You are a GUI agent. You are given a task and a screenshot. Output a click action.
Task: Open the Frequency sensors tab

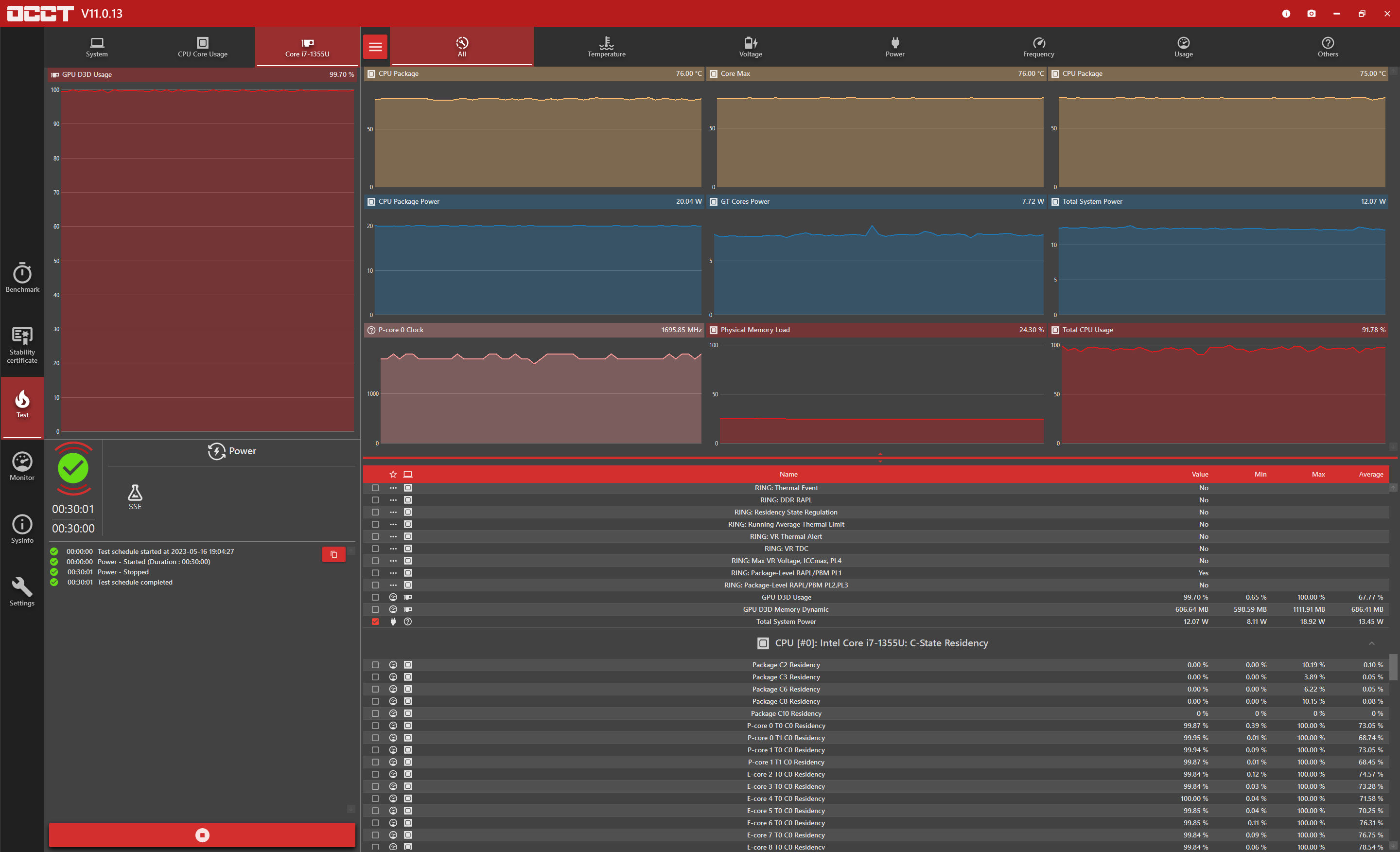coord(1039,47)
